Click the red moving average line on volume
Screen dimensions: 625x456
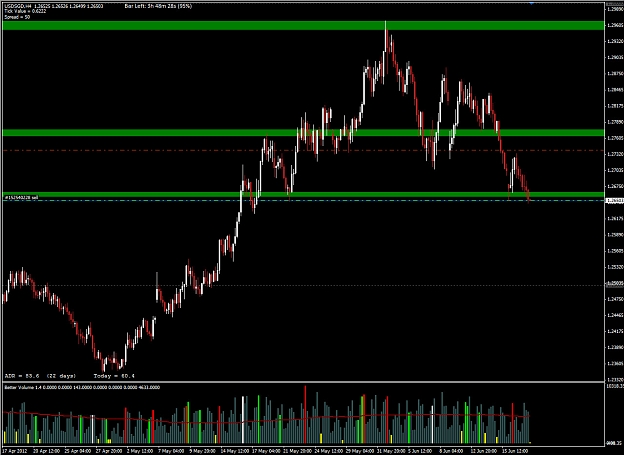(266, 419)
